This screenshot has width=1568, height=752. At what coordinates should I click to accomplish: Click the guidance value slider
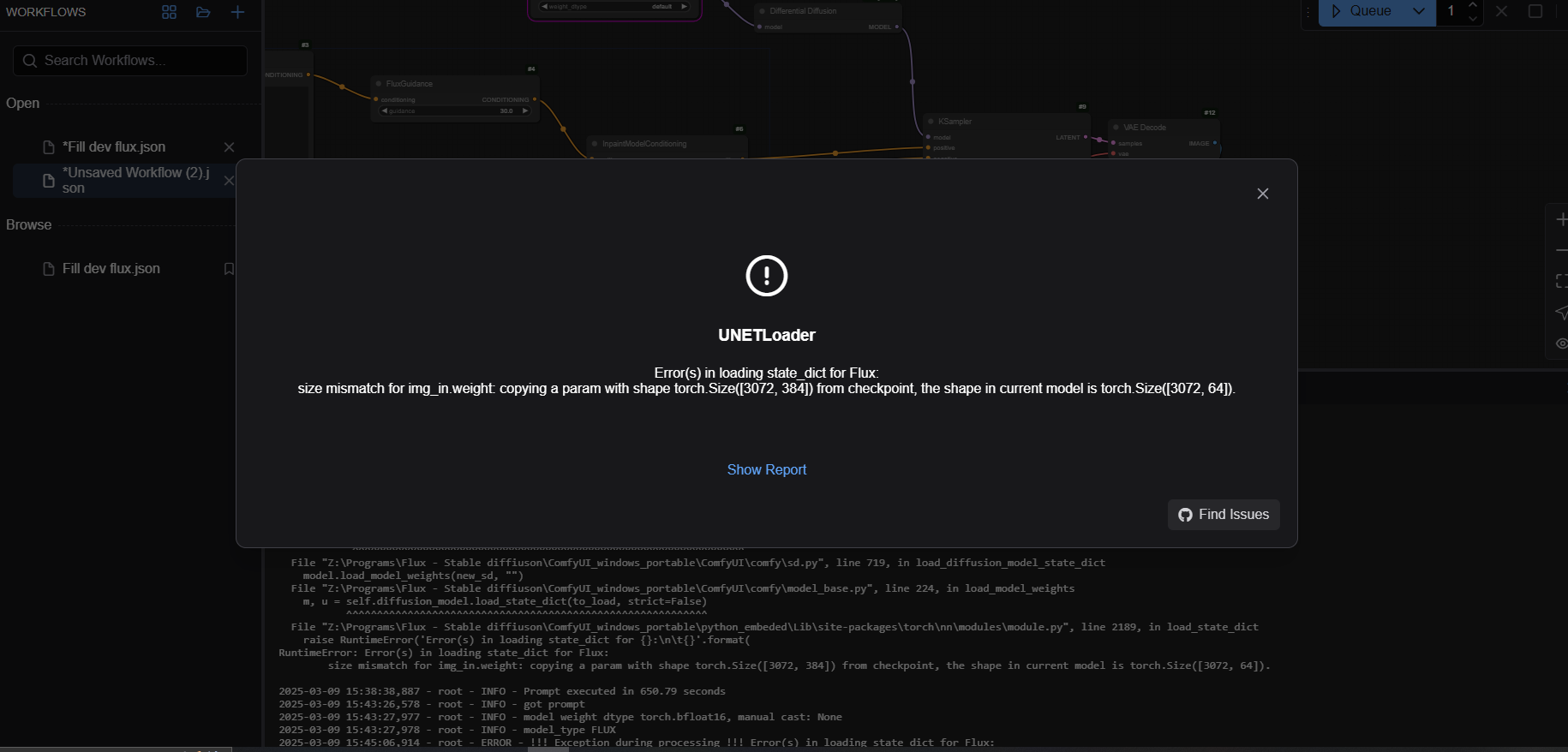(455, 110)
